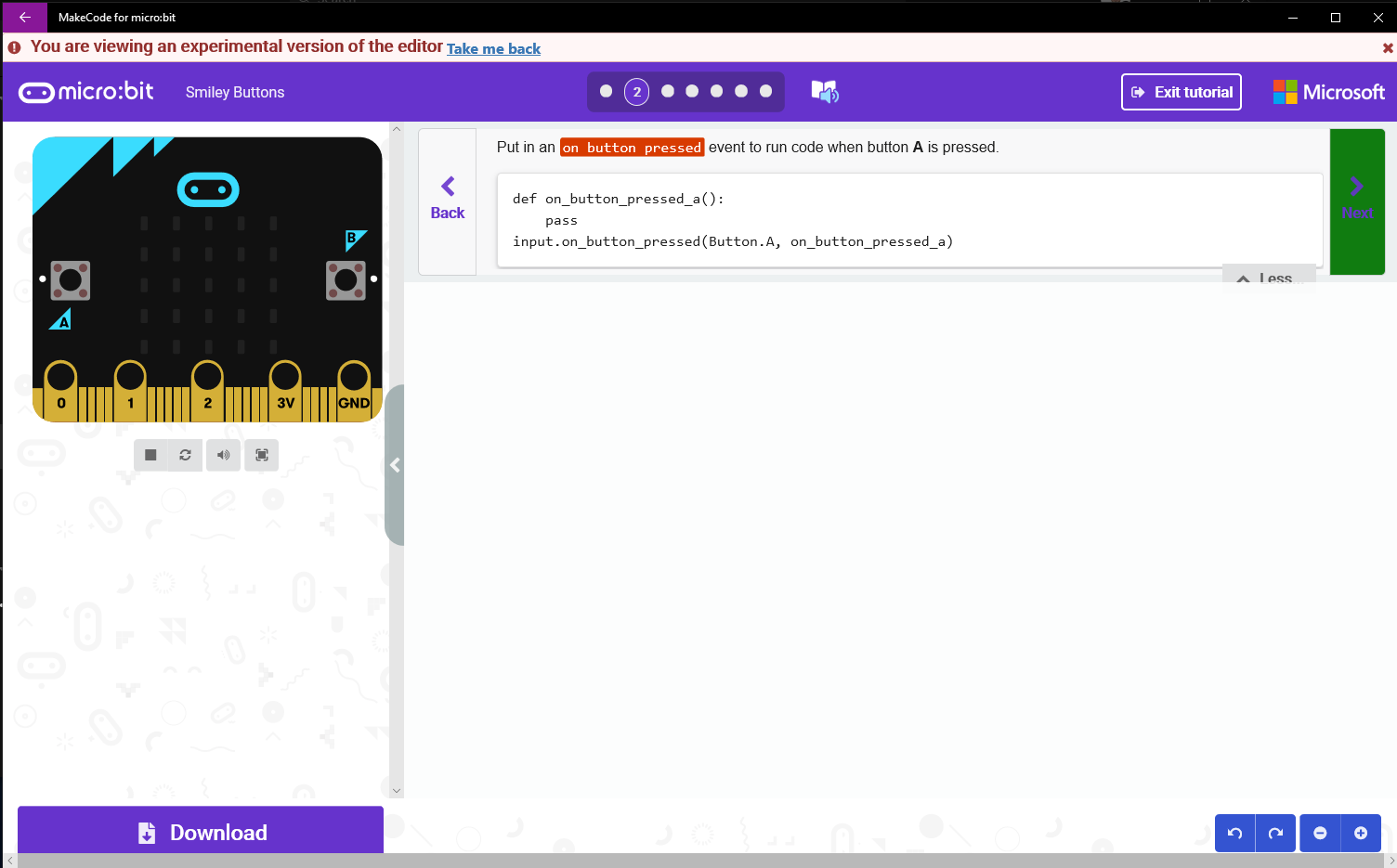The width and height of the screenshot is (1397, 868).
Task: Collapse the simulator side panel
Action: (x=395, y=465)
